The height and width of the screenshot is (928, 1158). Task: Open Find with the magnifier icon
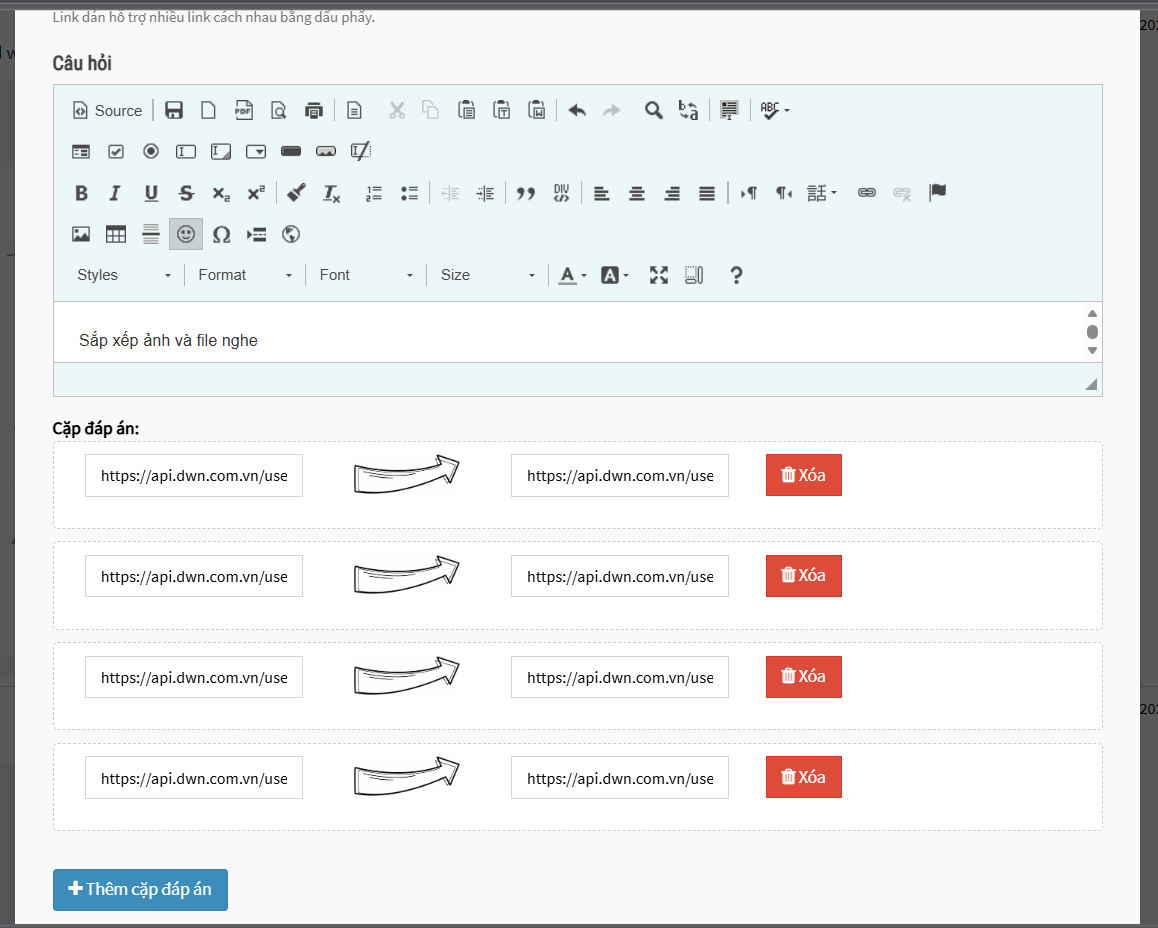tap(653, 111)
